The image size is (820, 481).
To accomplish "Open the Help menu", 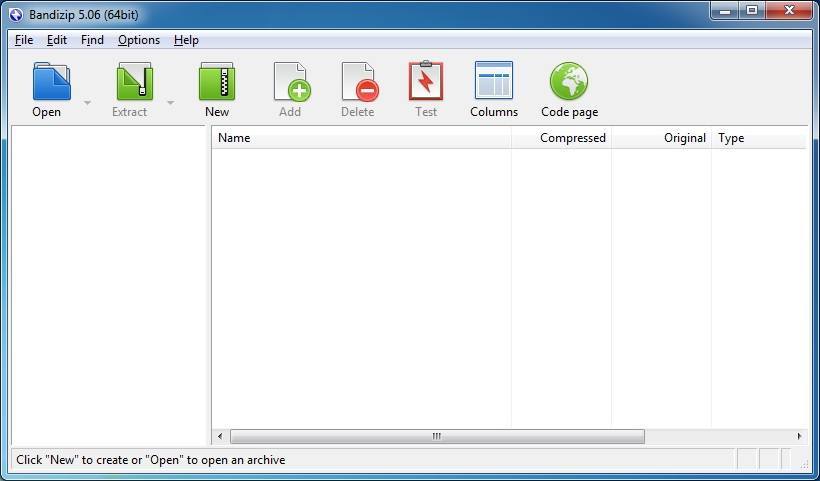I will click(x=186, y=40).
